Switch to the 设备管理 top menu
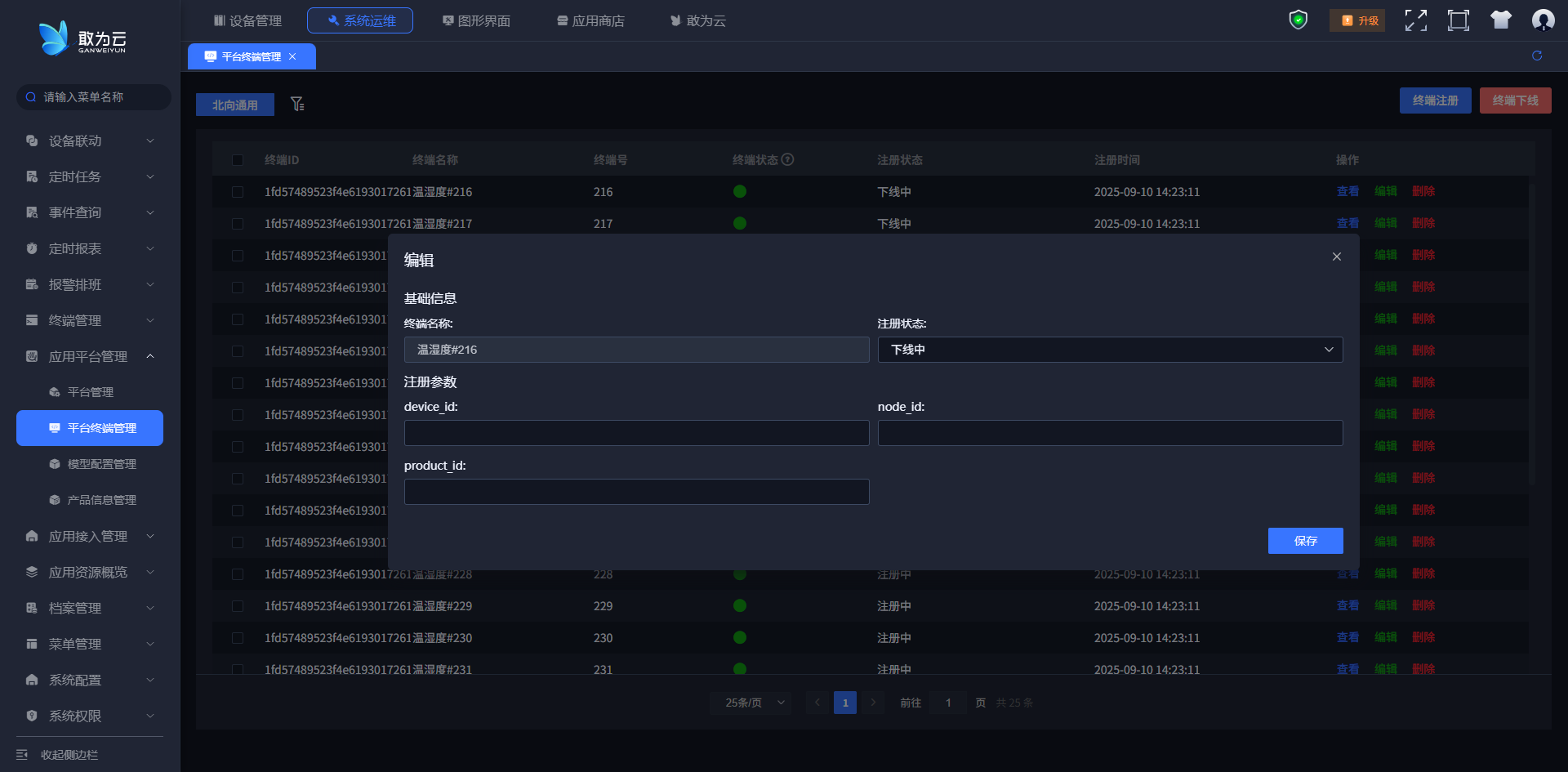Viewport: 1568px width, 772px height. click(247, 20)
